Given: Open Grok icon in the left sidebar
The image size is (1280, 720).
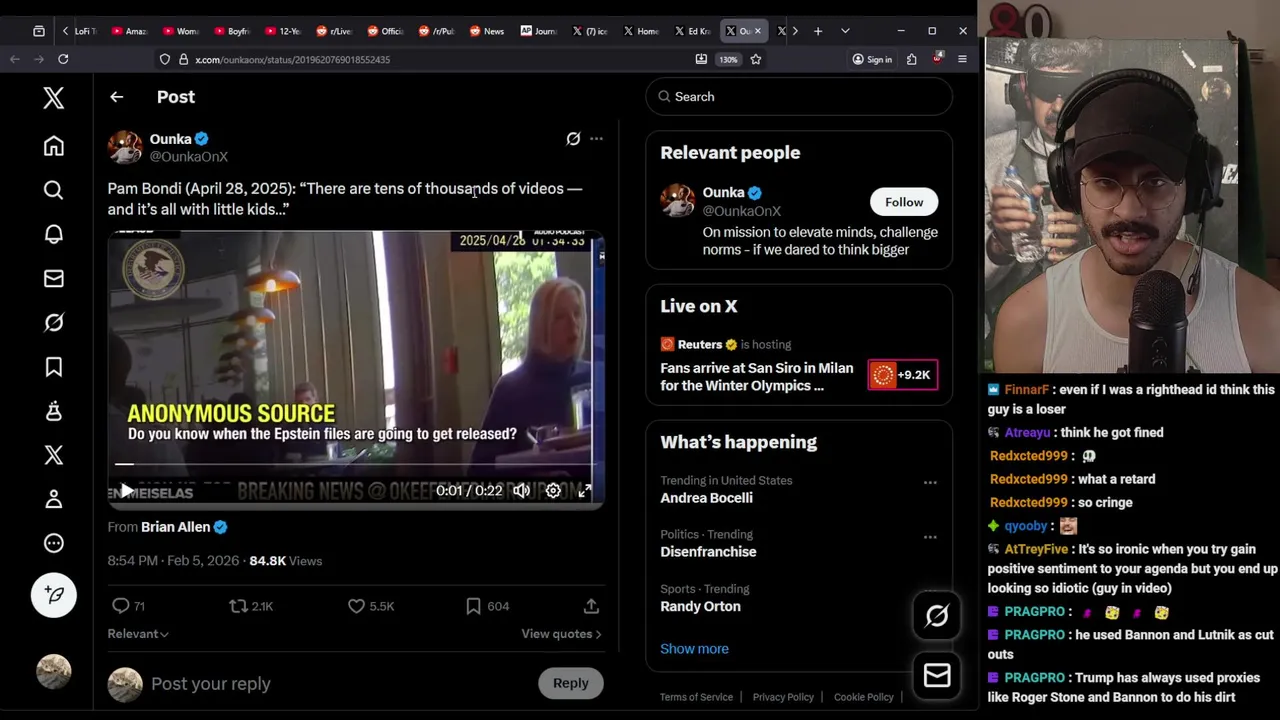Looking at the screenshot, I should (x=54, y=322).
